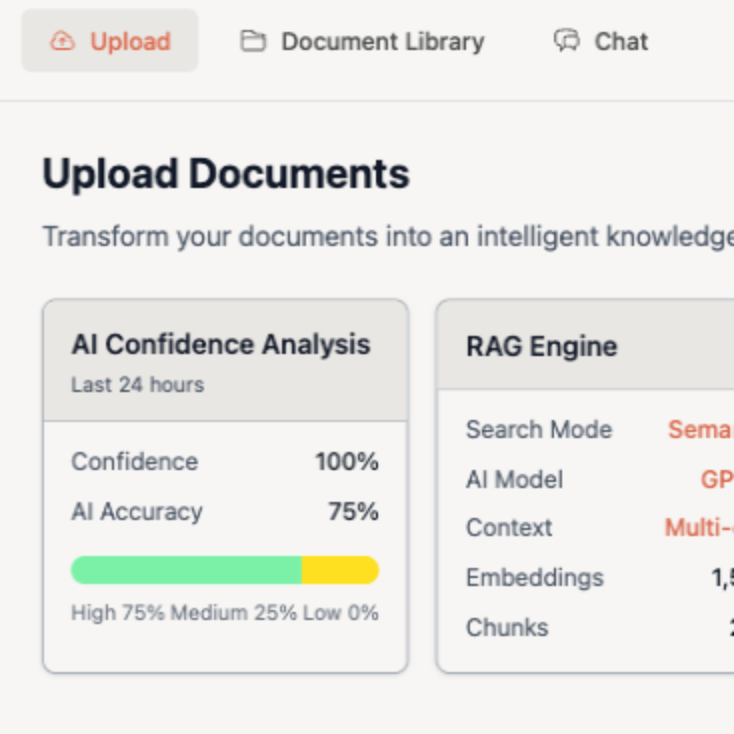This screenshot has height=734, width=734.
Task: Click the Search Mode value in red
Action: pyautogui.click(x=700, y=430)
